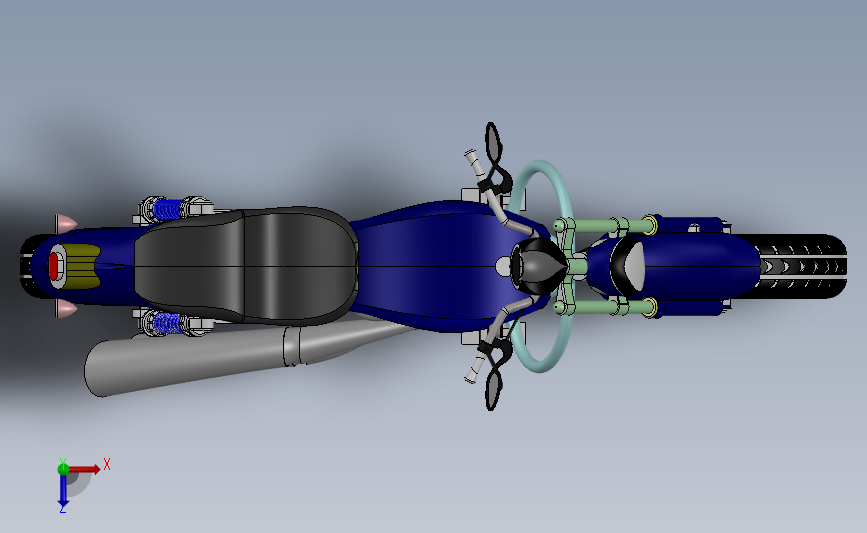
Task: Select the lower pink rear turn signal
Action: [x=66, y=309]
